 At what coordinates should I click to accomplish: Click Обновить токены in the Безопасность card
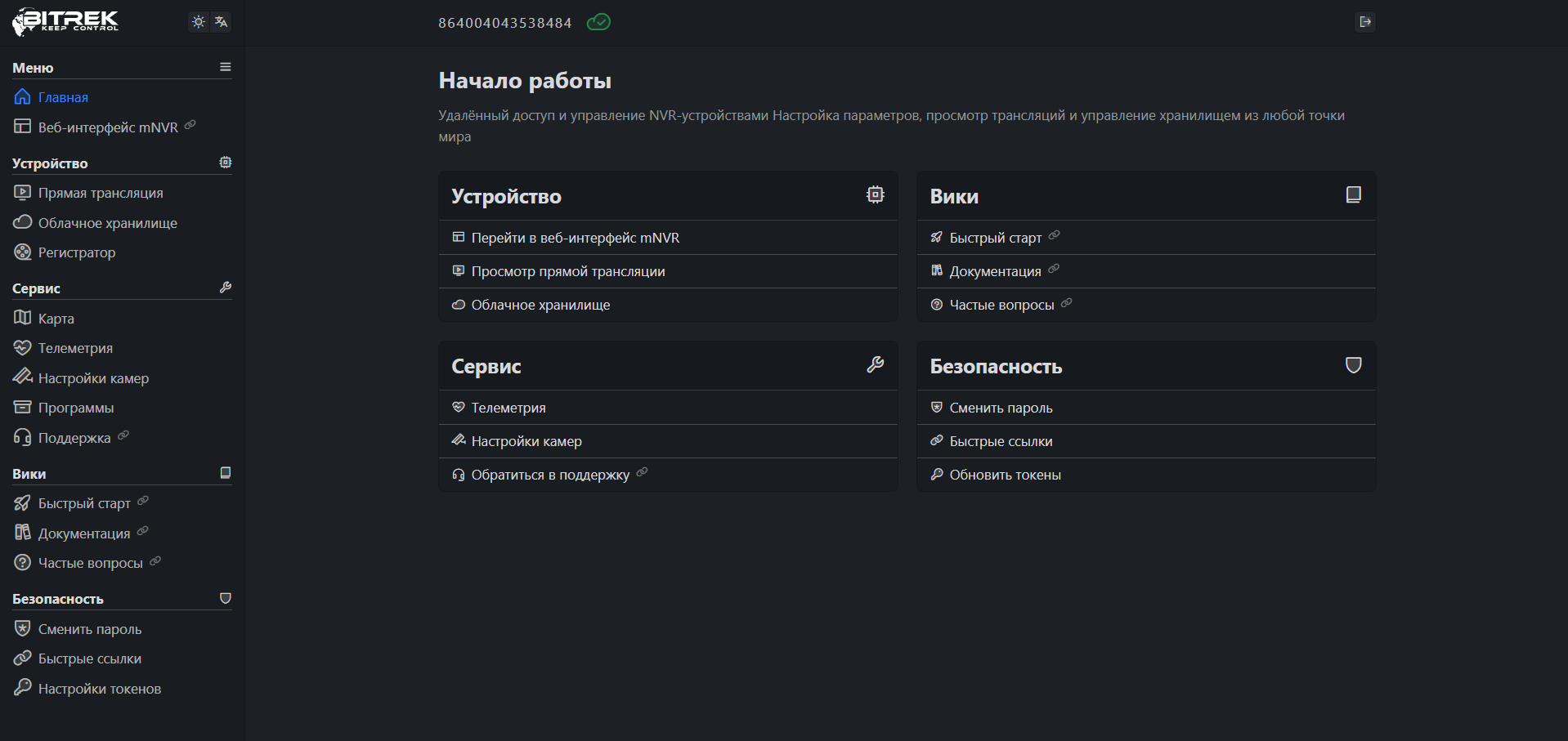point(1005,475)
